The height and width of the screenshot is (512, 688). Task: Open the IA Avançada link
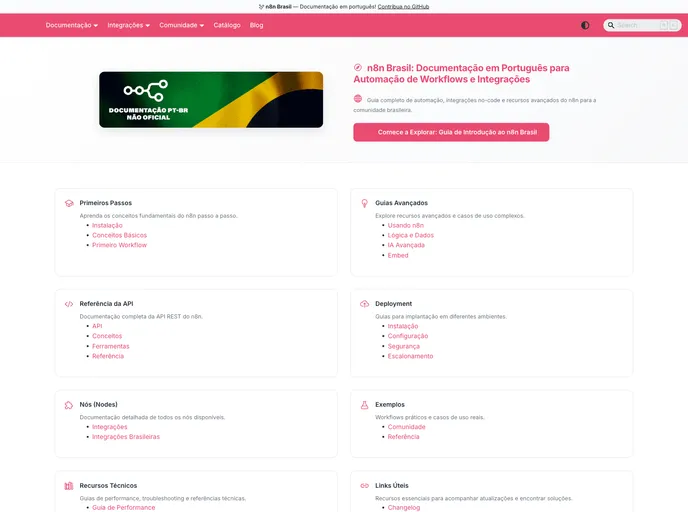click(406, 245)
